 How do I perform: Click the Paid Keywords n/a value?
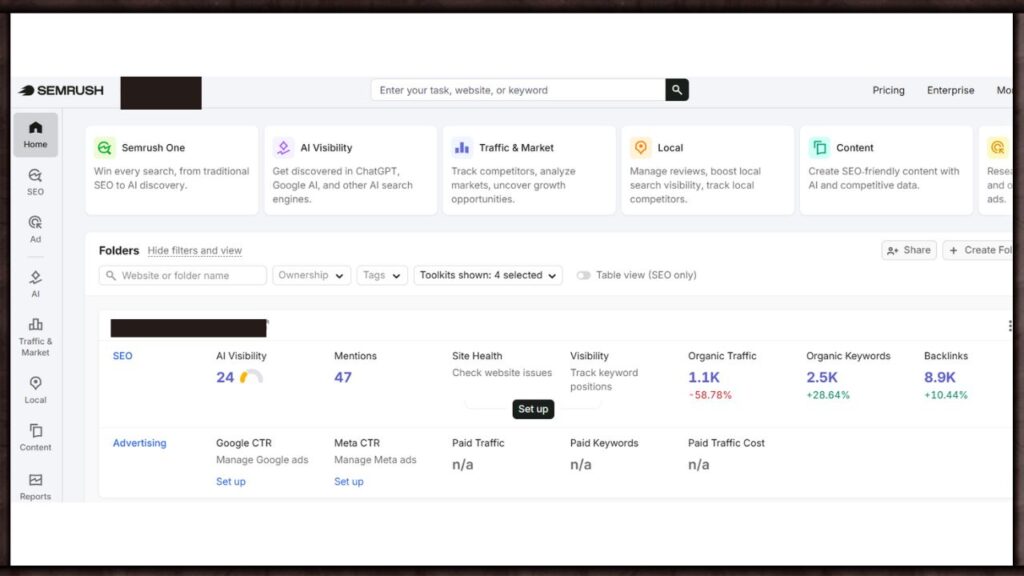click(x=581, y=464)
